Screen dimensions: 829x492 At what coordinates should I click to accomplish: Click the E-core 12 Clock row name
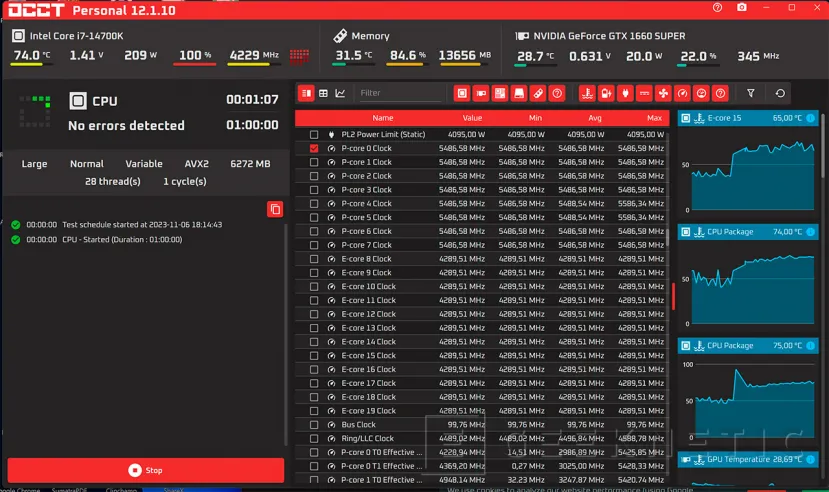[x=369, y=314]
